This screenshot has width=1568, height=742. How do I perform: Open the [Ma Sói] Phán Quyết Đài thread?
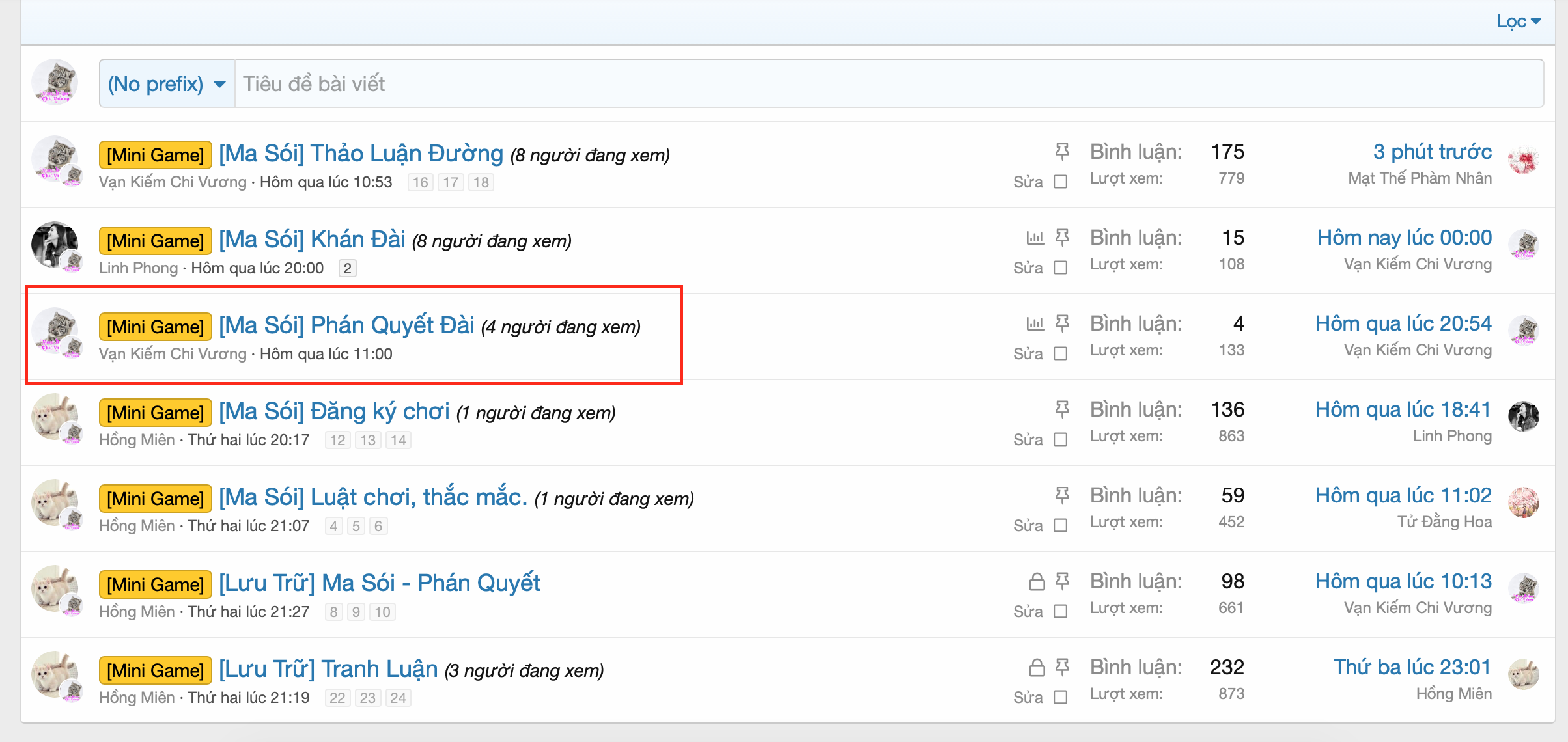coord(346,325)
